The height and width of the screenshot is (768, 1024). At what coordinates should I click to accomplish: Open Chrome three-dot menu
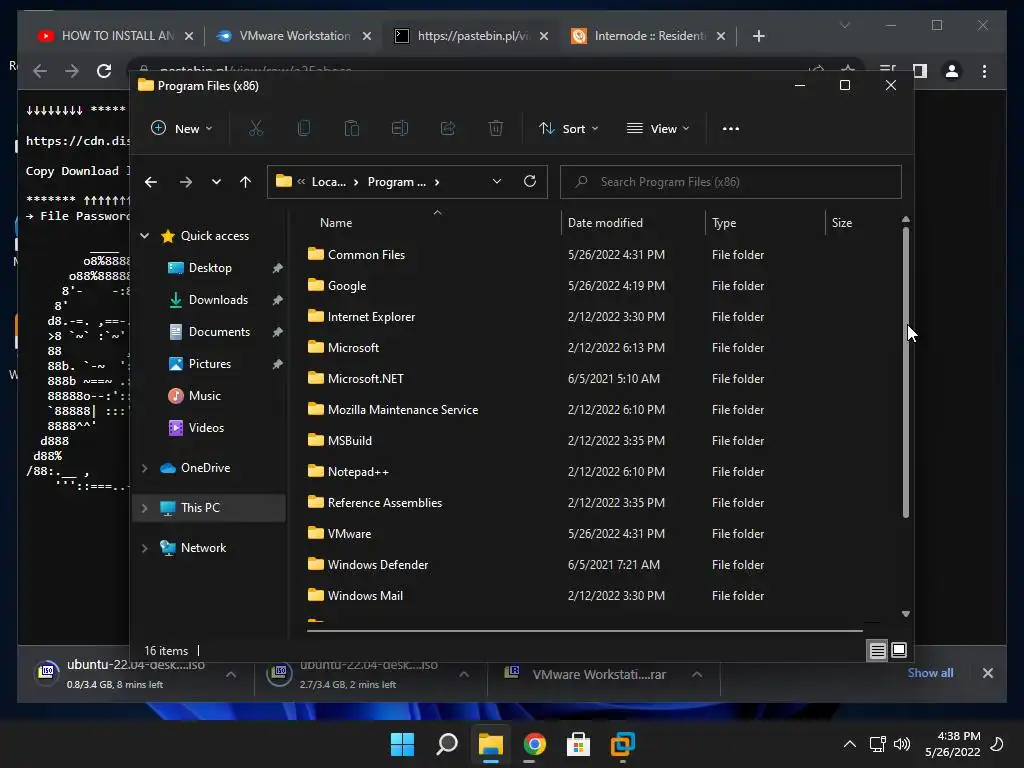pyautogui.click(x=984, y=71)
